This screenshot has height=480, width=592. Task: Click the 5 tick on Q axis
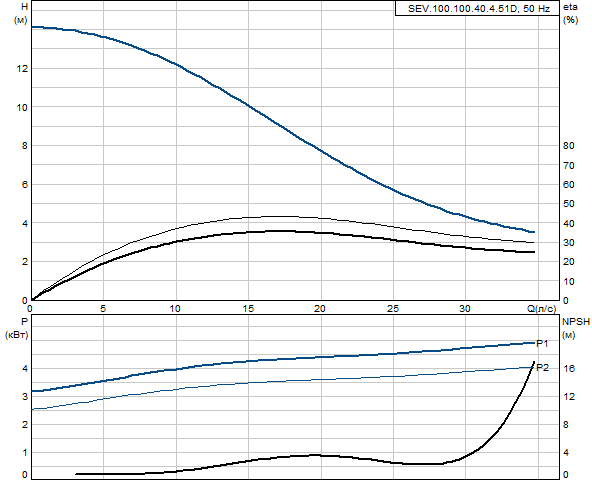coord(103,309)
